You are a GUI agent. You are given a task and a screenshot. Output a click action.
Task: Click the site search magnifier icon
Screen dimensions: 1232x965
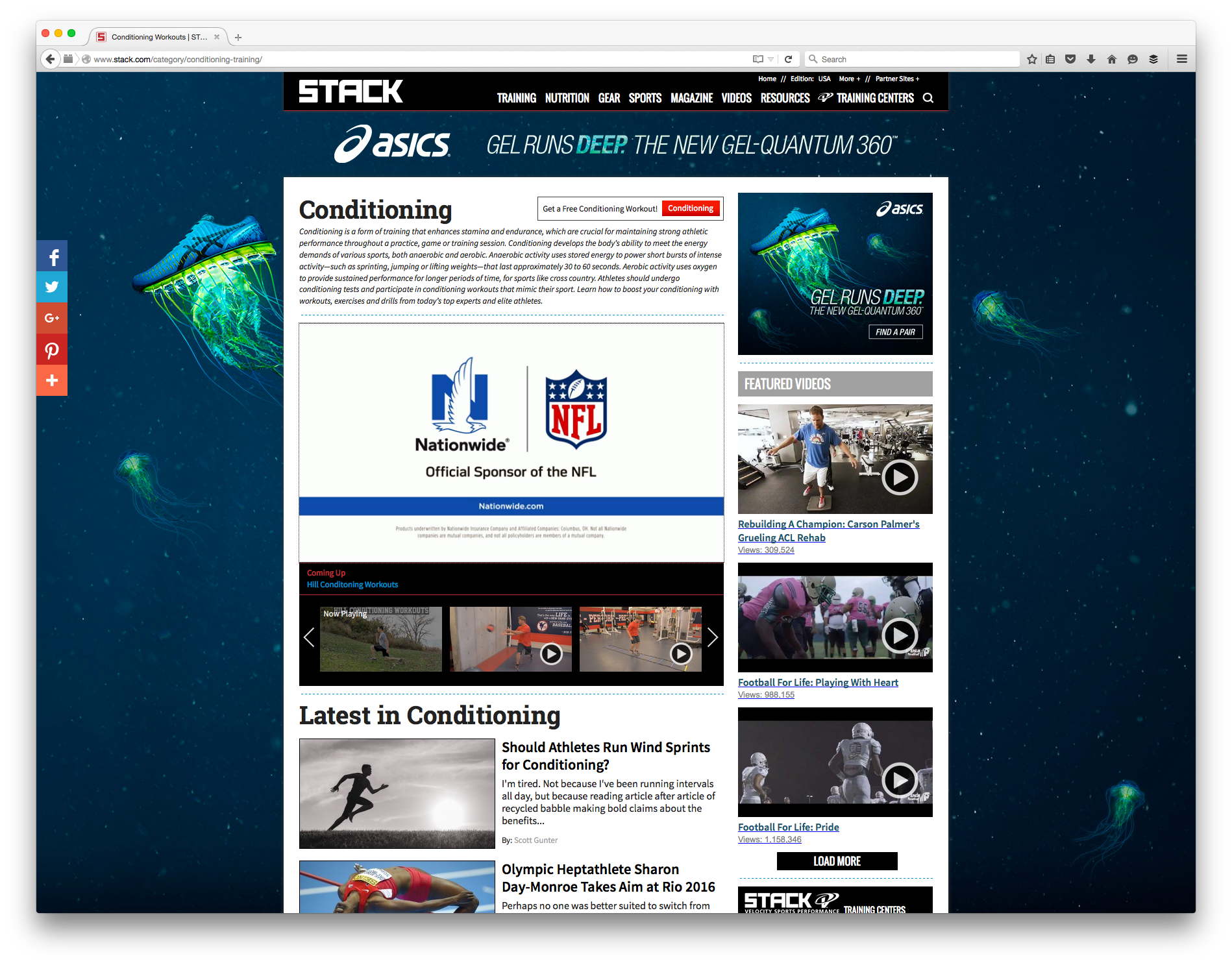pyautogui.click(x=928, y=98)
